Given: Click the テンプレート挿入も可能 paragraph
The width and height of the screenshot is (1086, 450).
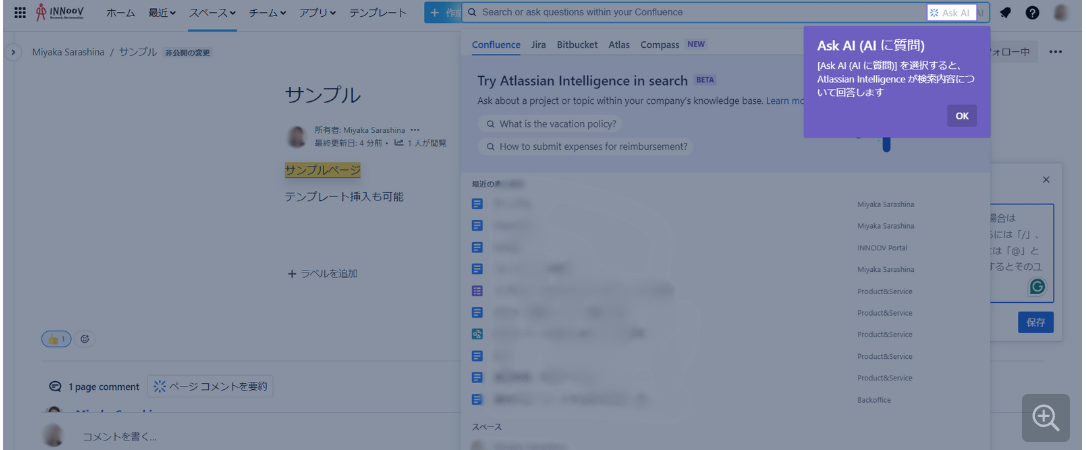Looking at the screenshot, I should click(x=344, y=197).
